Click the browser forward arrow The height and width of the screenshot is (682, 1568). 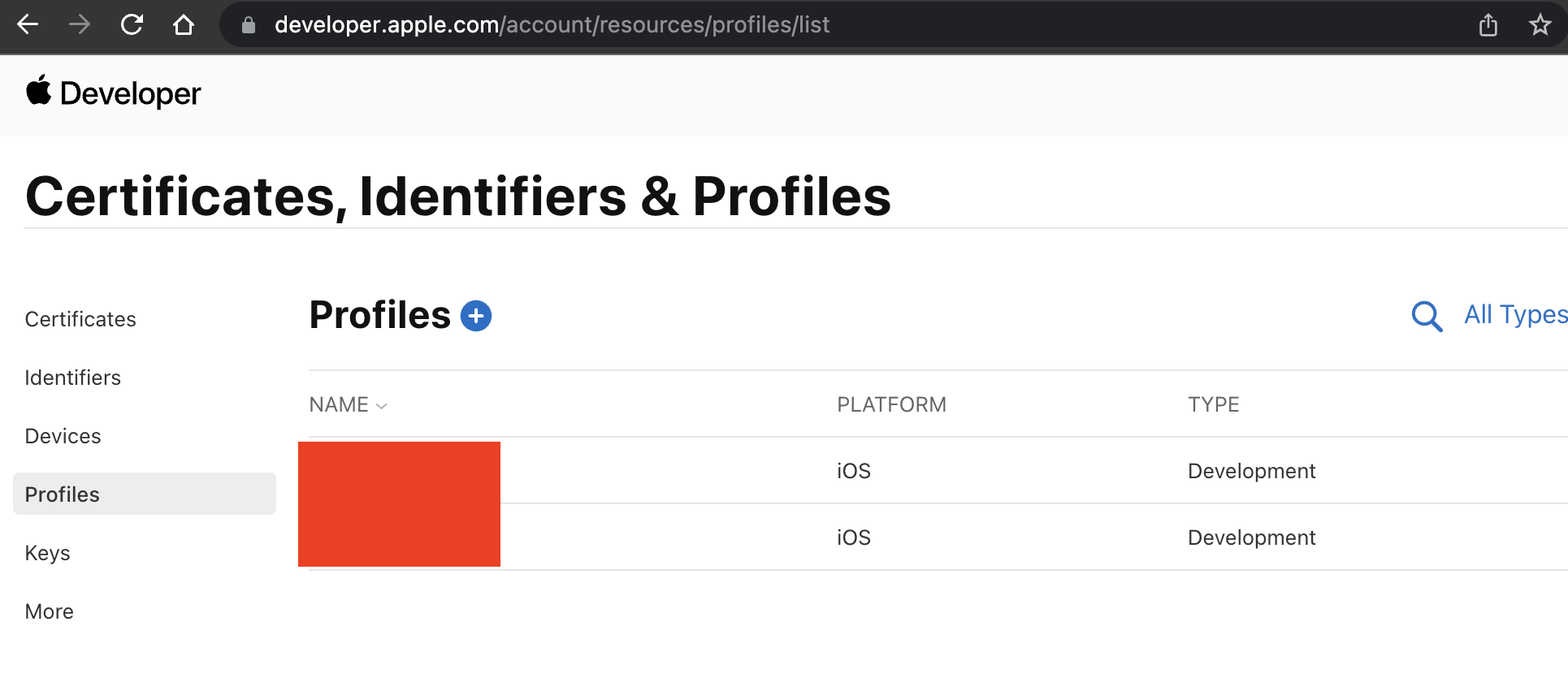(80, 25)
